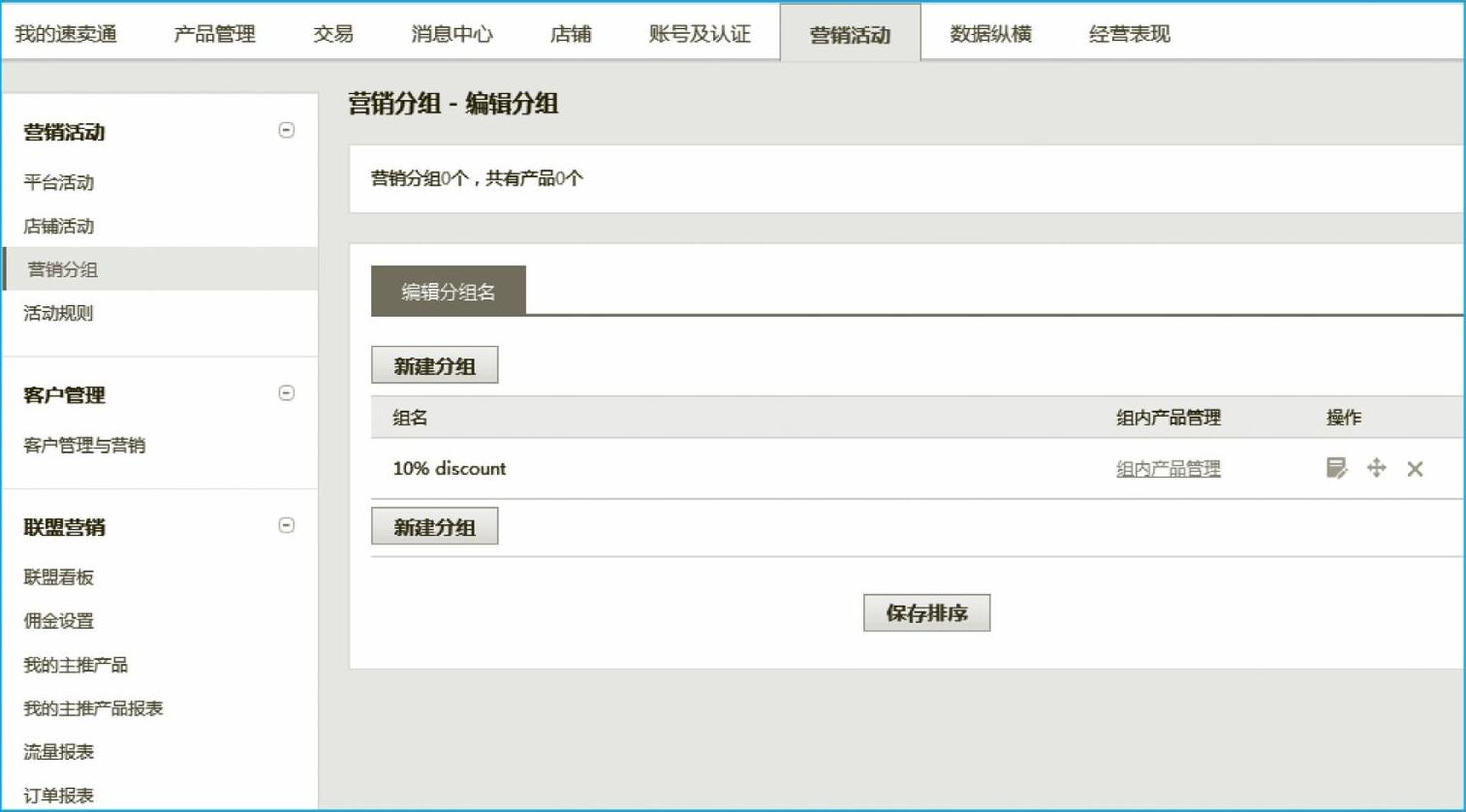Open the 产品管理 tab
This screenshot has height=812, width=1466.
214,34
